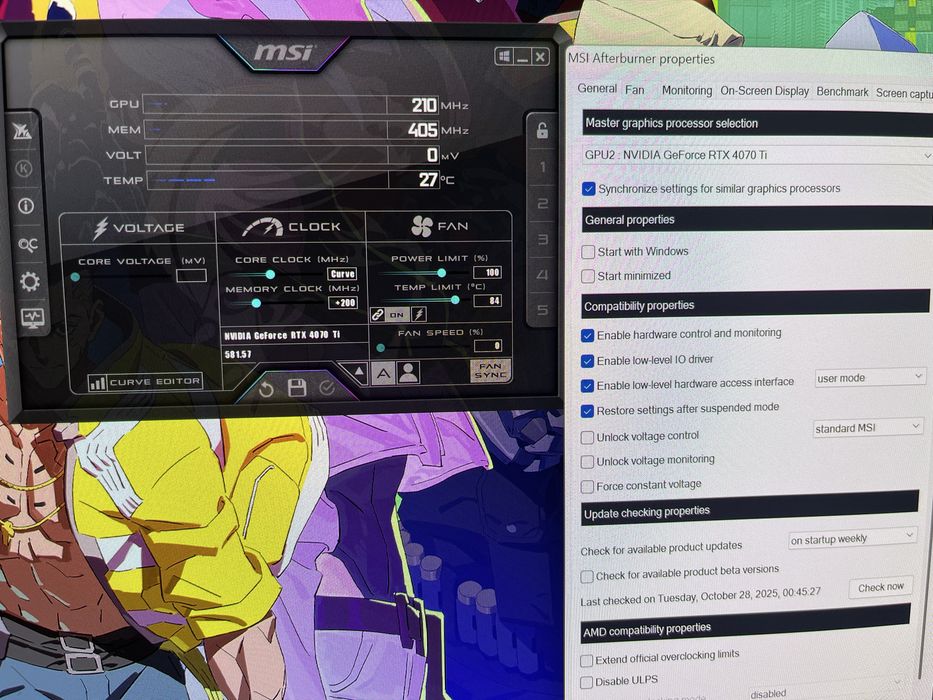Open the 'standard MSI' dropdown
The width and height of the screenshot is (933, 700).
(x=868, y=428)
